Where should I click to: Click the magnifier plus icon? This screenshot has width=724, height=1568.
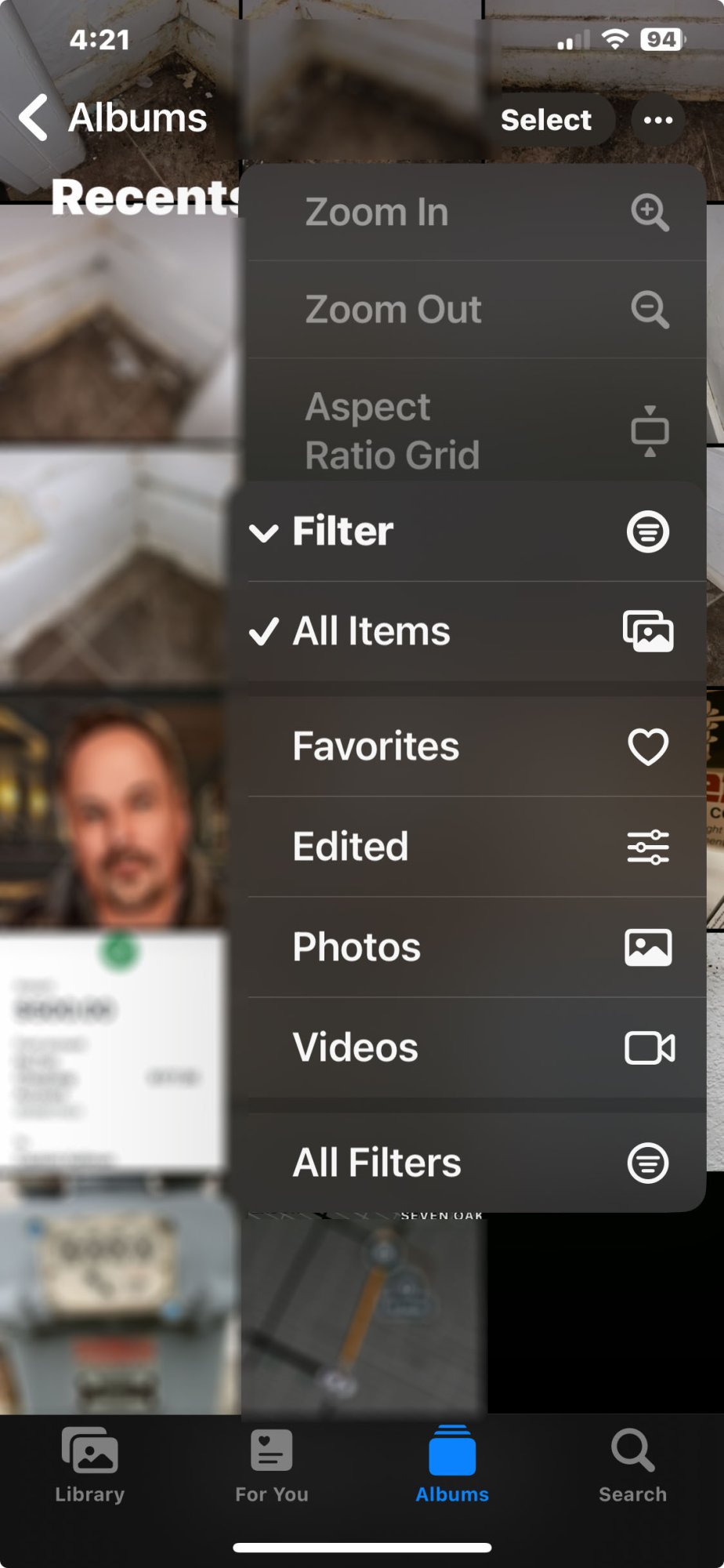650,212
